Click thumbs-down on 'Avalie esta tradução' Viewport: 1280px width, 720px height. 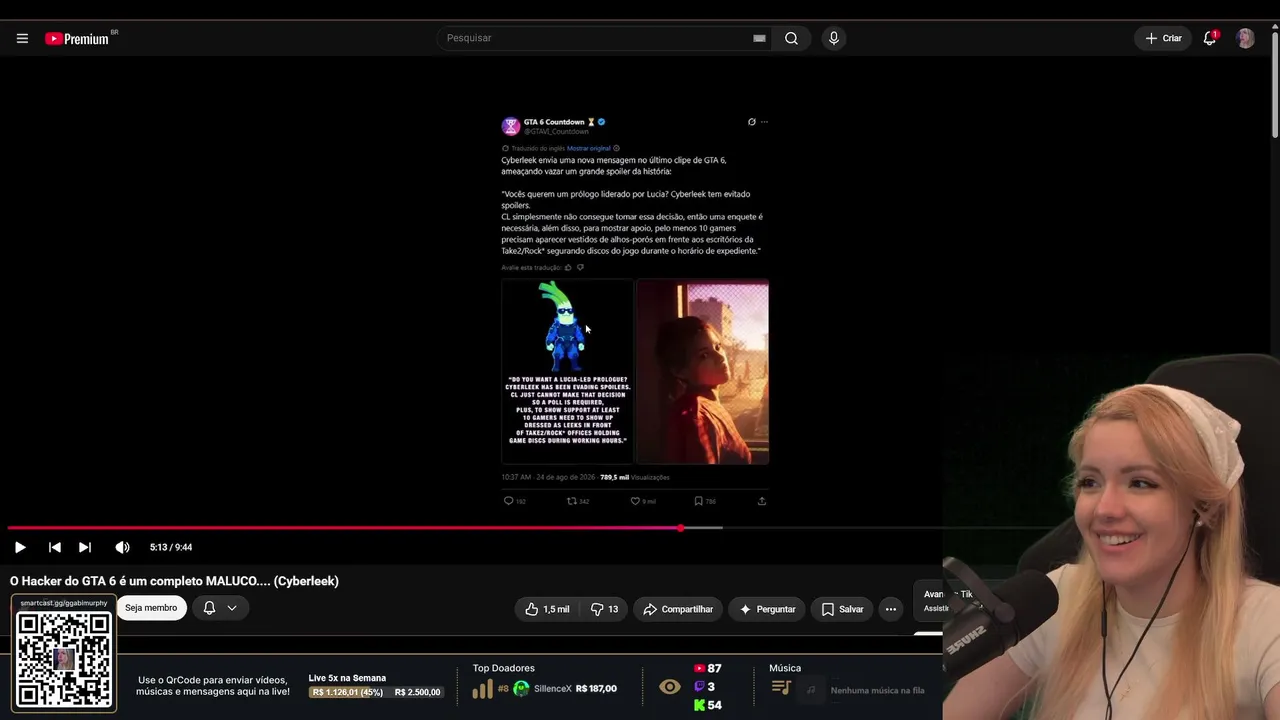(580, 268)
